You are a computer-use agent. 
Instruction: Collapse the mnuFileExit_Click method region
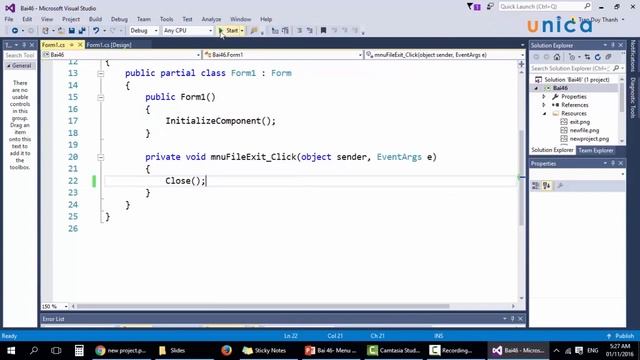coord(100,157)
